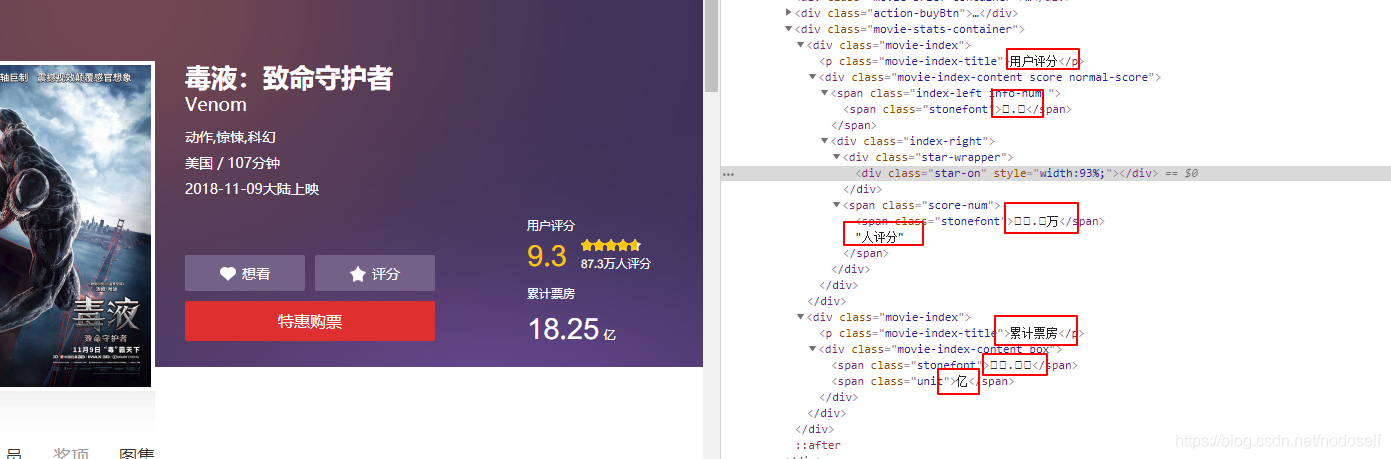The height and width of the screenshot is (459, 1391).
Task: Click the yellow star rating icons
Action: pyautogui.click(x=610, y=245)
